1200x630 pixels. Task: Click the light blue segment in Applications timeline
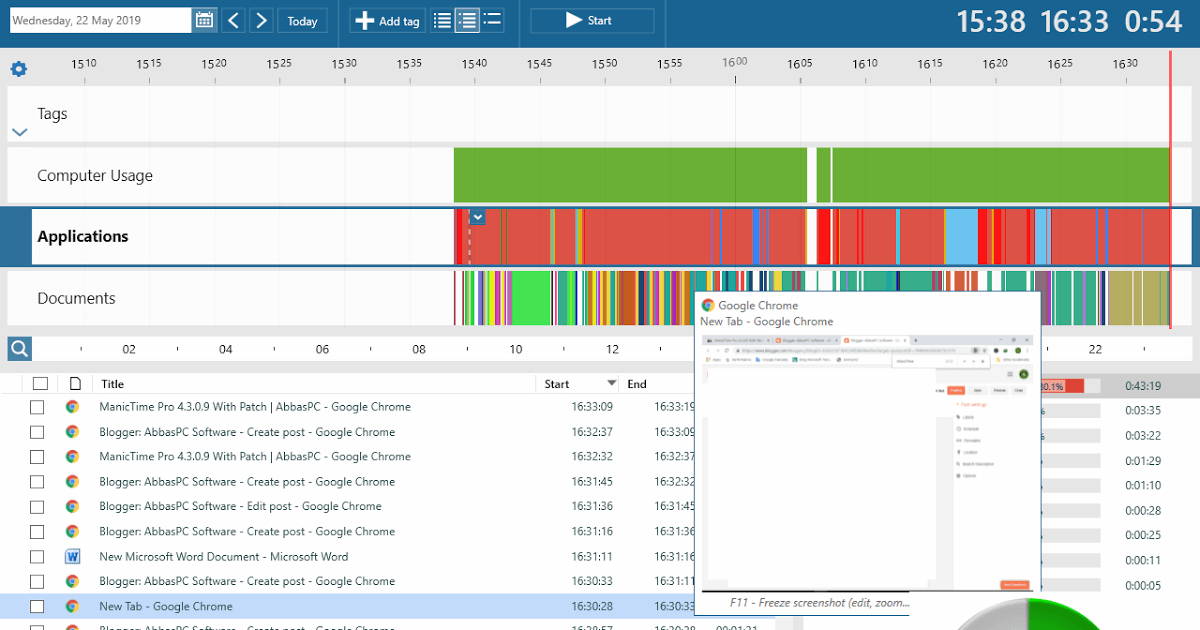960,237
